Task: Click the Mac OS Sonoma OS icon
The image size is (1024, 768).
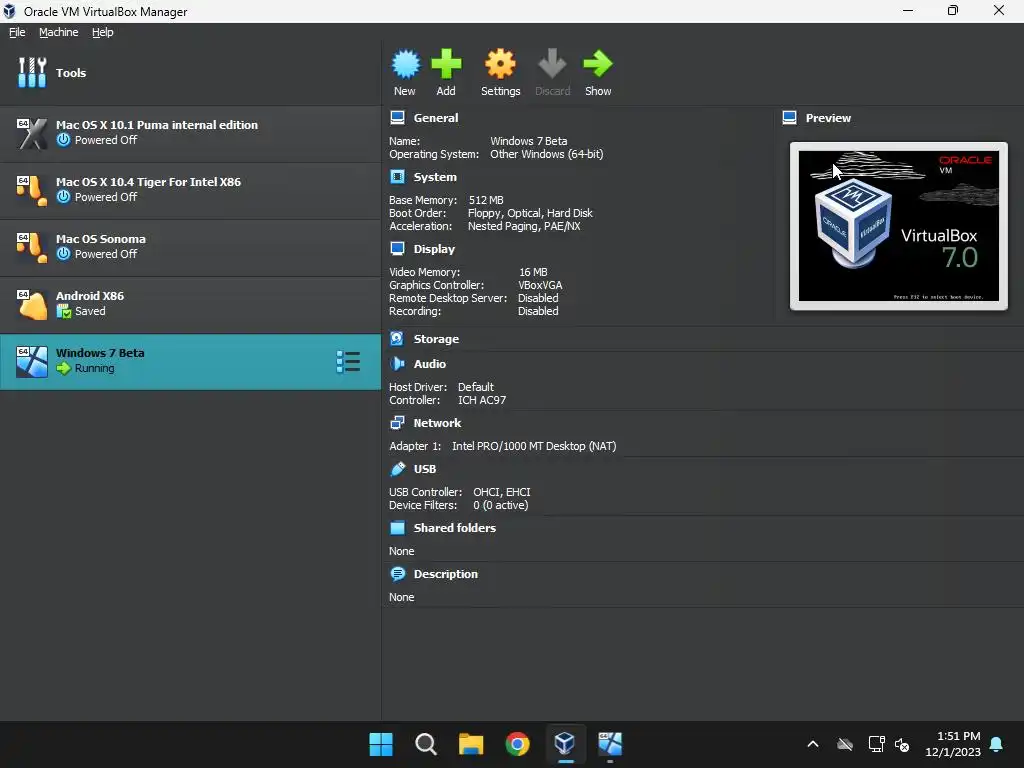Action: [x=31, y=248]
